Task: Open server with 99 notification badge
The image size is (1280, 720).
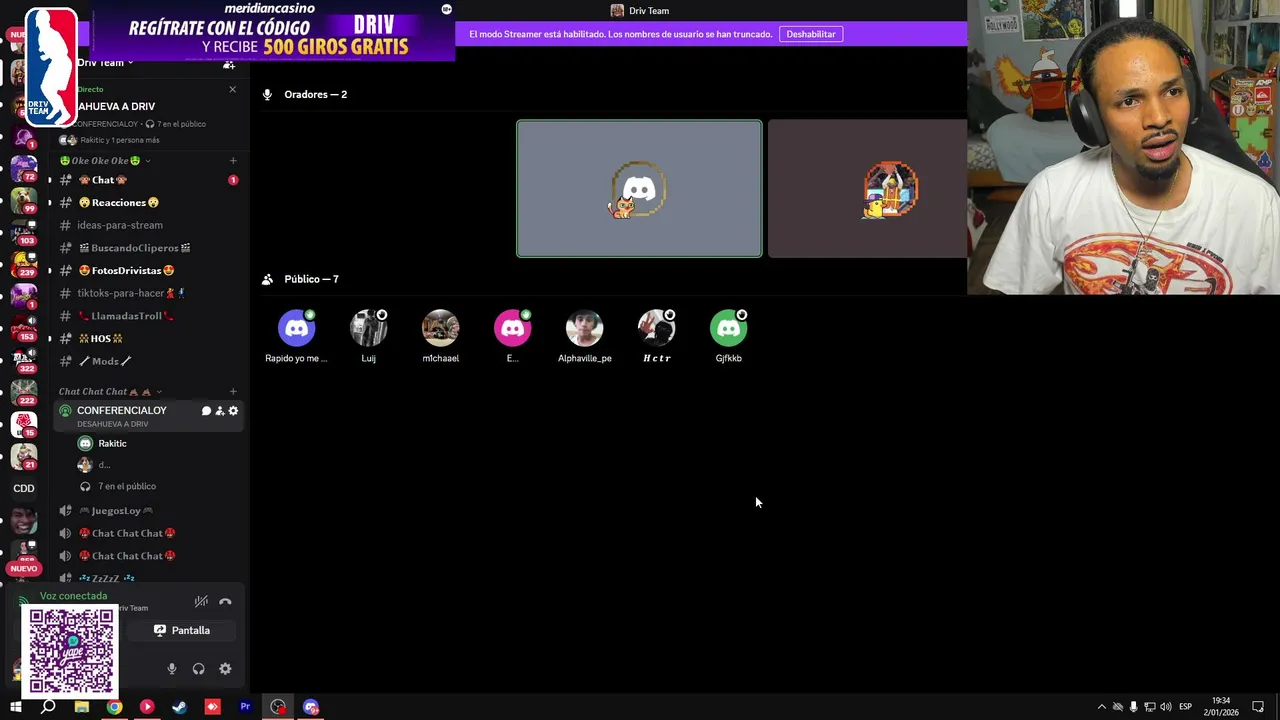Action: [x=24, y=200]
